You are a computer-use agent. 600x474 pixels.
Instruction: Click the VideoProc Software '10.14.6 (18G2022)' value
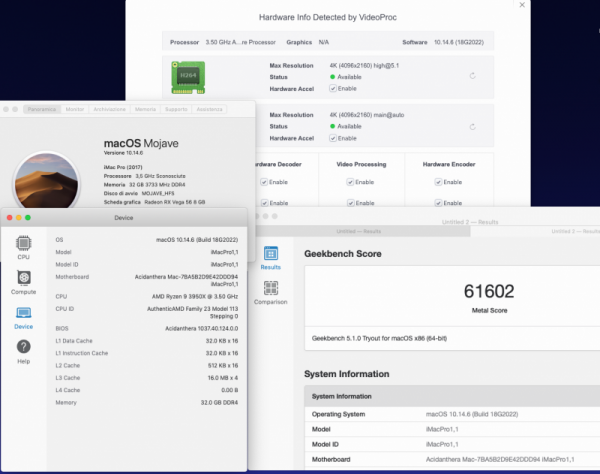coord(459,42)
